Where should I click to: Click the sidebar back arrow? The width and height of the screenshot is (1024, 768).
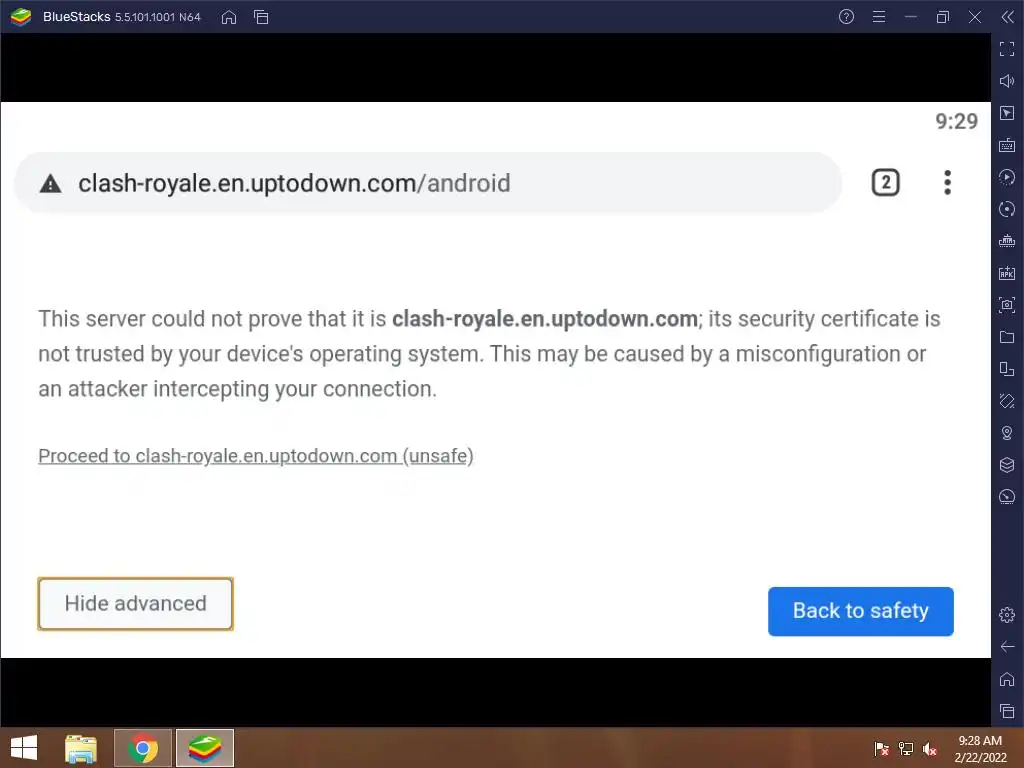(1006, 647)
